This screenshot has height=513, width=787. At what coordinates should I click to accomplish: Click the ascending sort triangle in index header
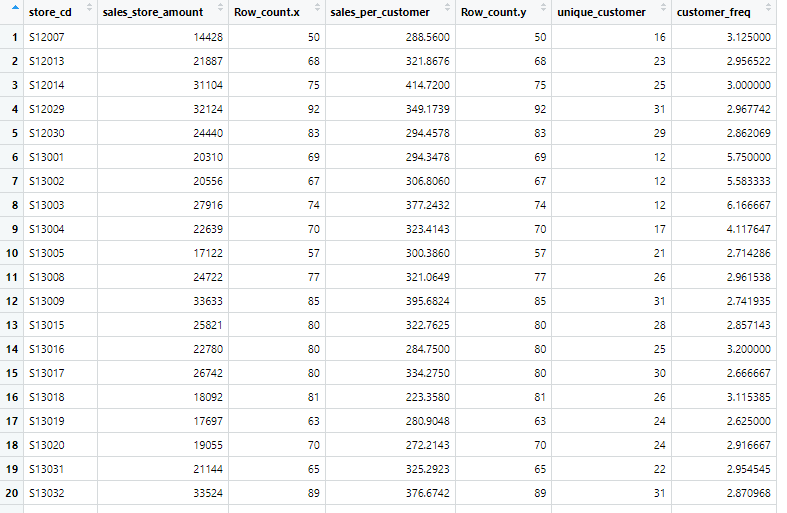pos(15,8)
